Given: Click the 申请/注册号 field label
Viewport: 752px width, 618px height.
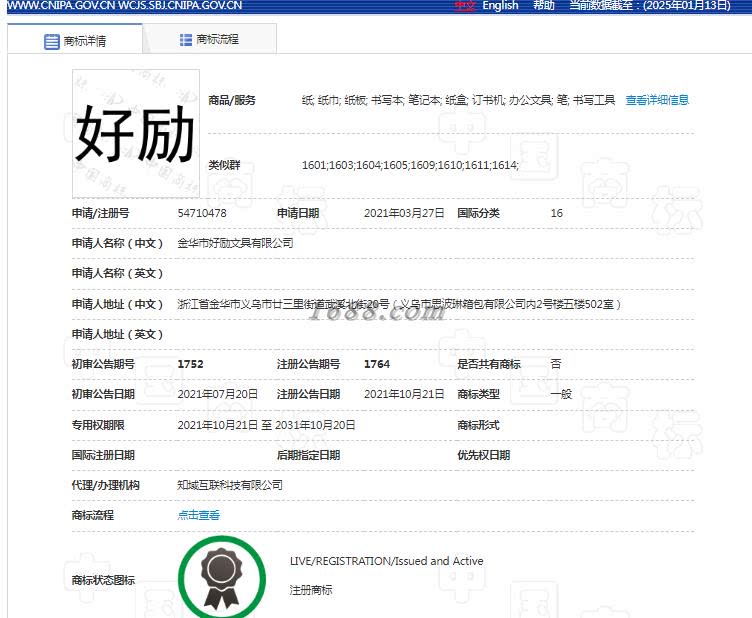Looking at the screenshot, I should [x=101, y=213].
